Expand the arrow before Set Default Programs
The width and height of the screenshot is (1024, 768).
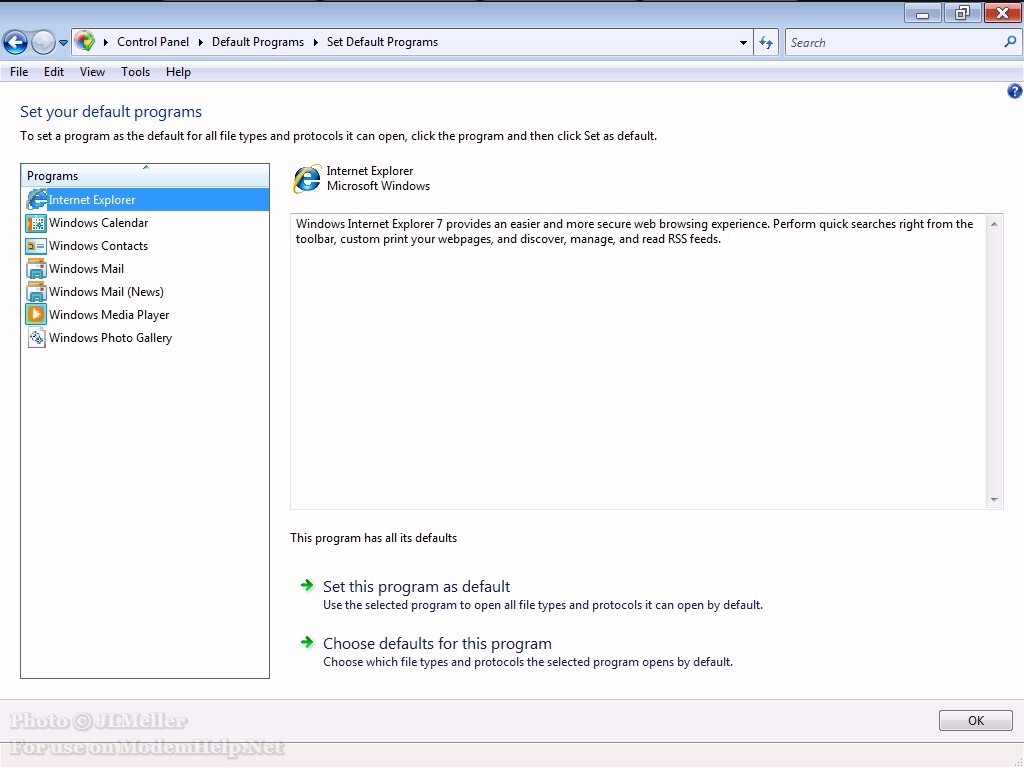(x=315, y=42)
